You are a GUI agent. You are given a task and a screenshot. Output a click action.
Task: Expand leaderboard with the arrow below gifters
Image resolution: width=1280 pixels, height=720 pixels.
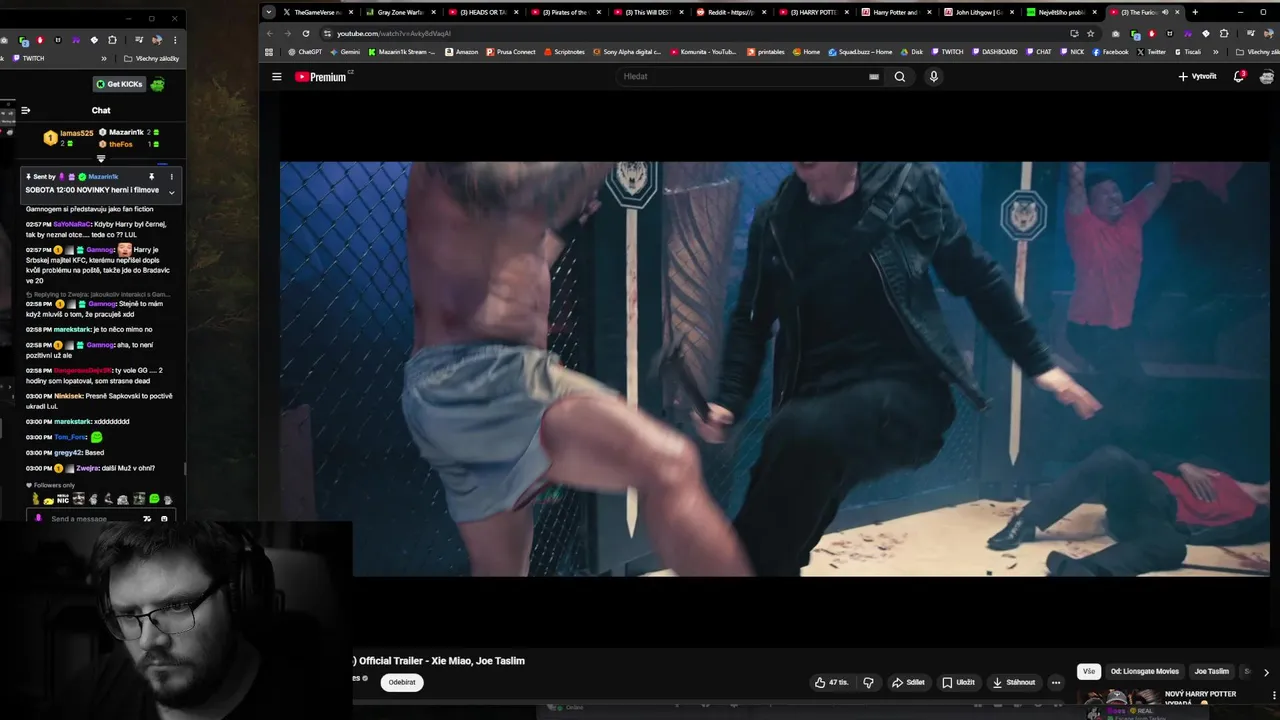point(101,158)
